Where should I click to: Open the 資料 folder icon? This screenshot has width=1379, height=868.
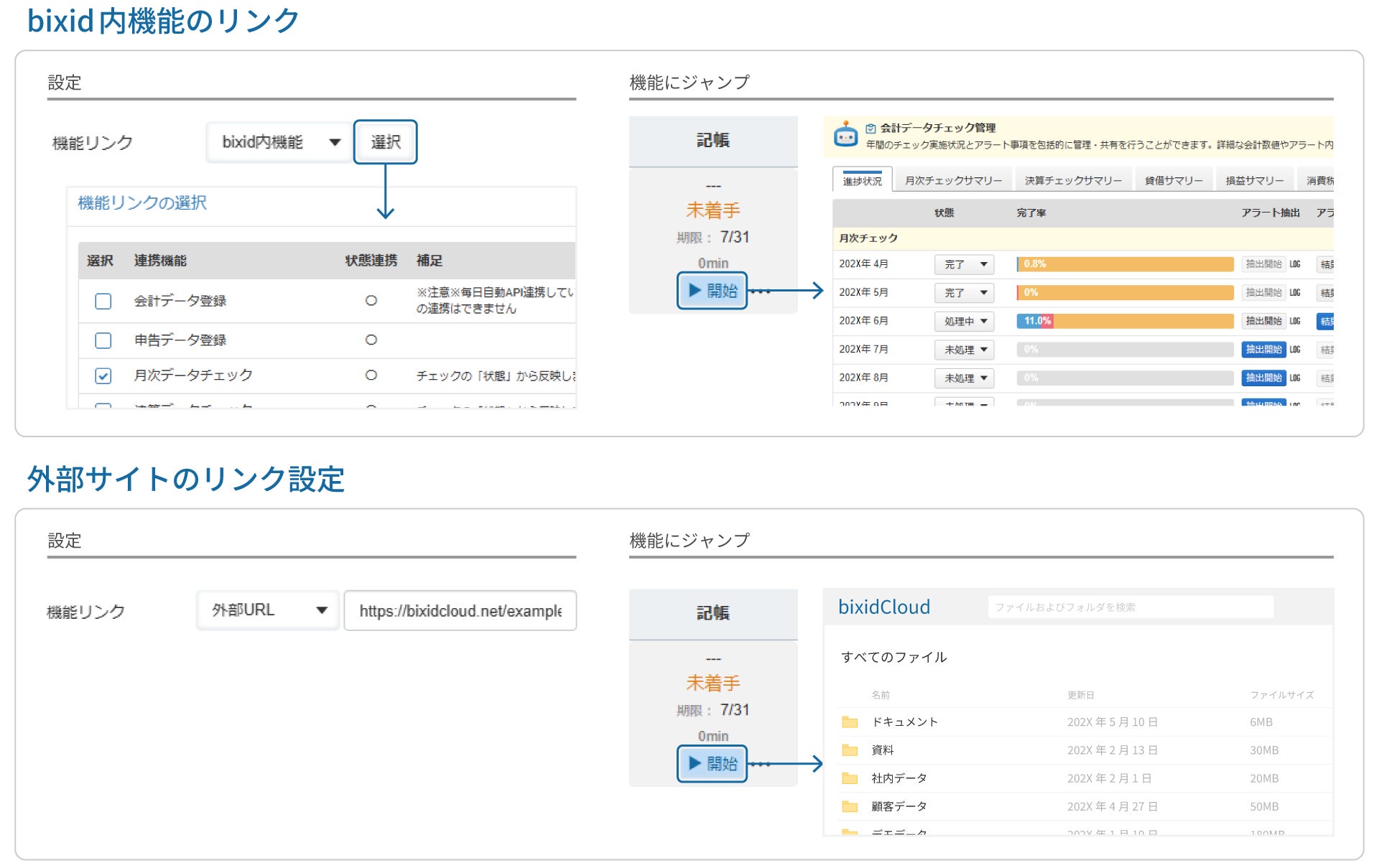coord(850,750)
